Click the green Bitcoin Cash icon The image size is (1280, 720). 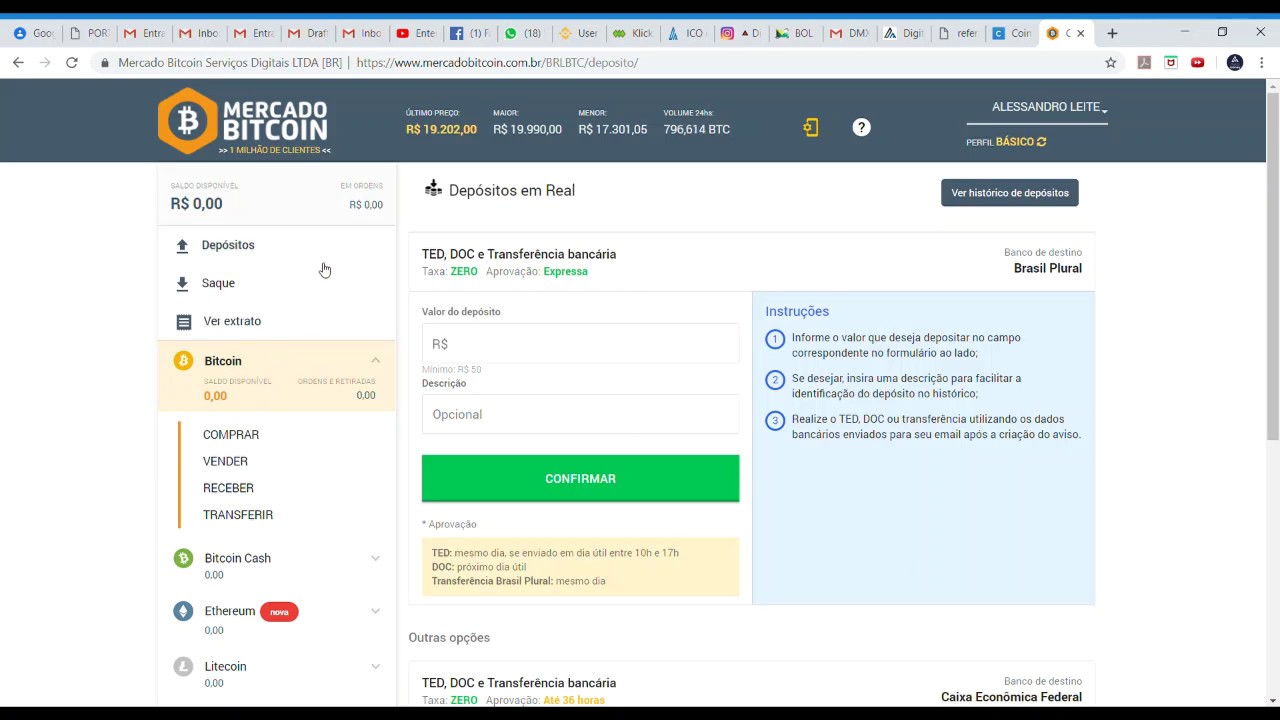[183, 558]
